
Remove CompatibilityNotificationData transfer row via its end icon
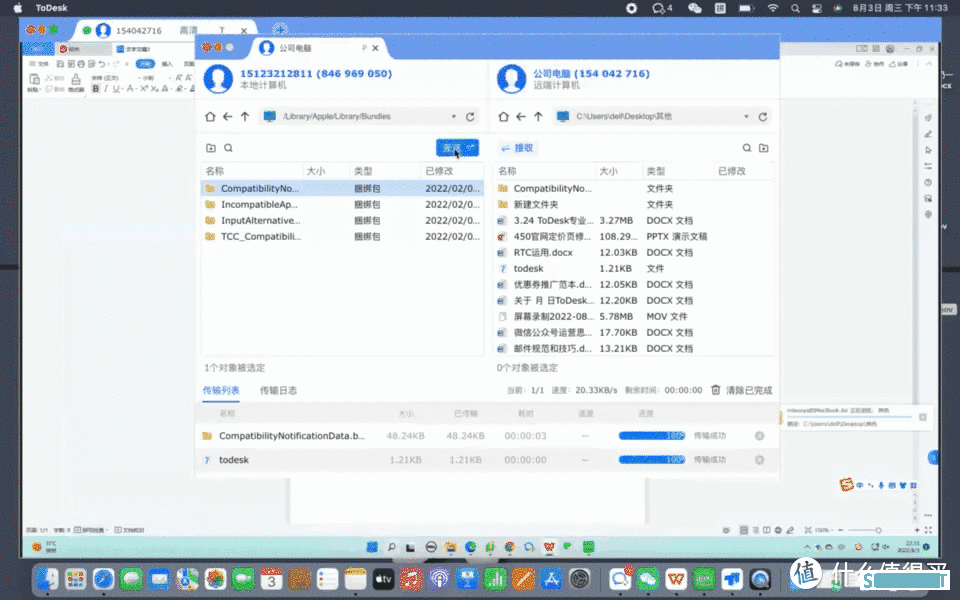(759, 436)
